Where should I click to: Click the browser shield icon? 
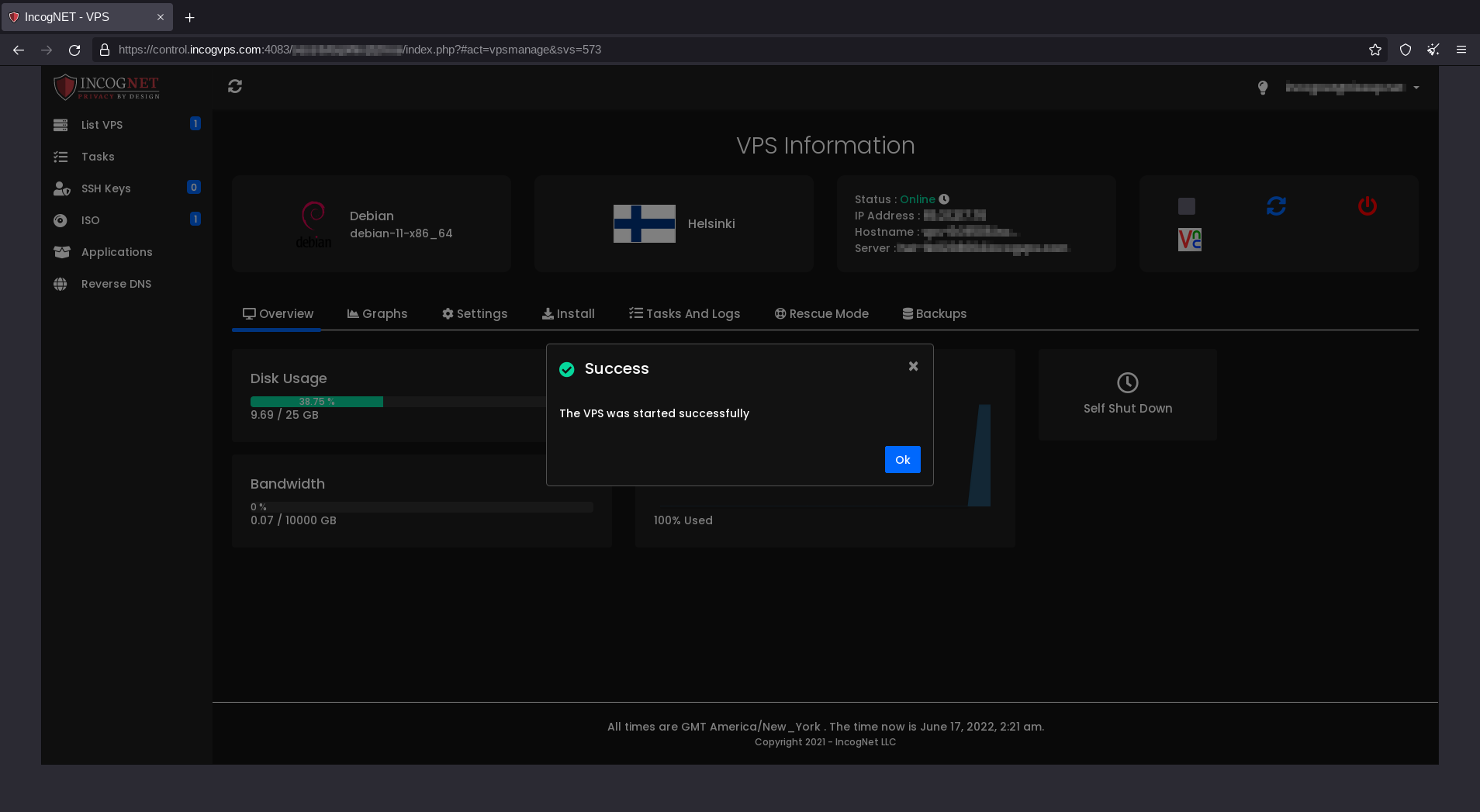pos(1406,50)
